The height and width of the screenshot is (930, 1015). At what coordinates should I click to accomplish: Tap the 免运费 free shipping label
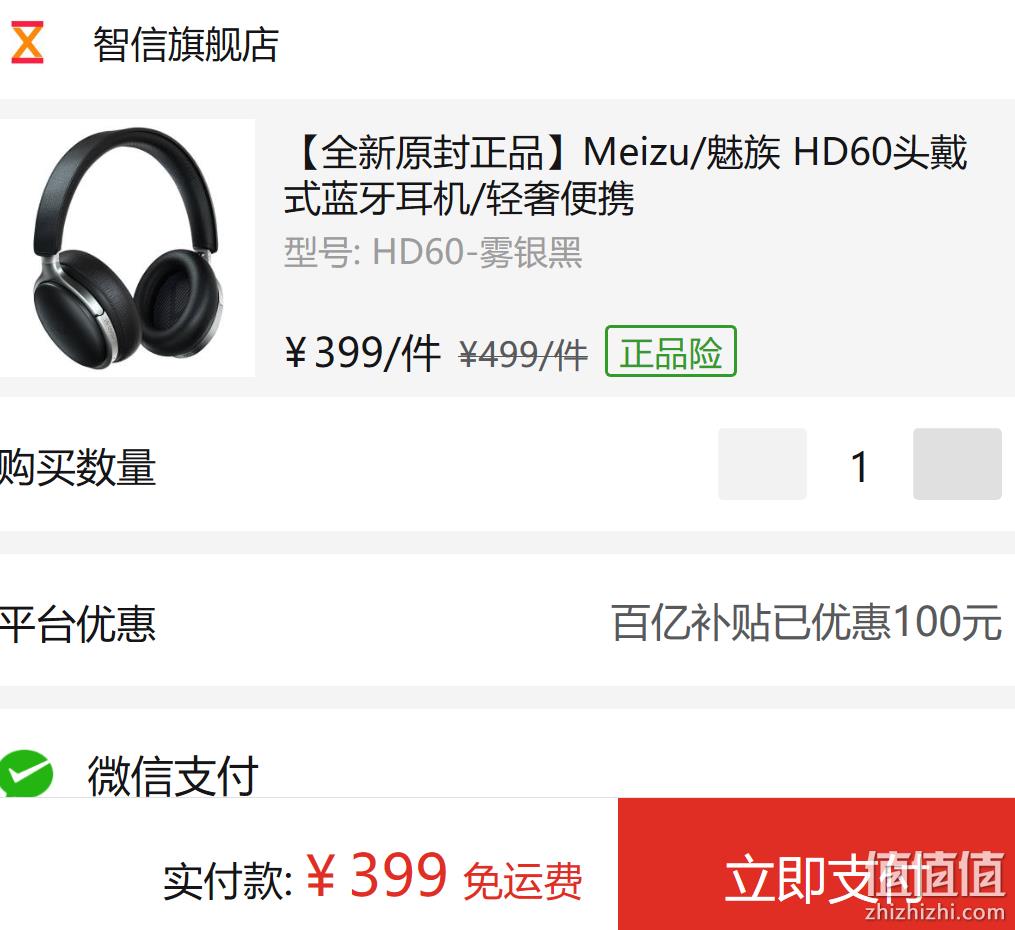tap(522, 880)
